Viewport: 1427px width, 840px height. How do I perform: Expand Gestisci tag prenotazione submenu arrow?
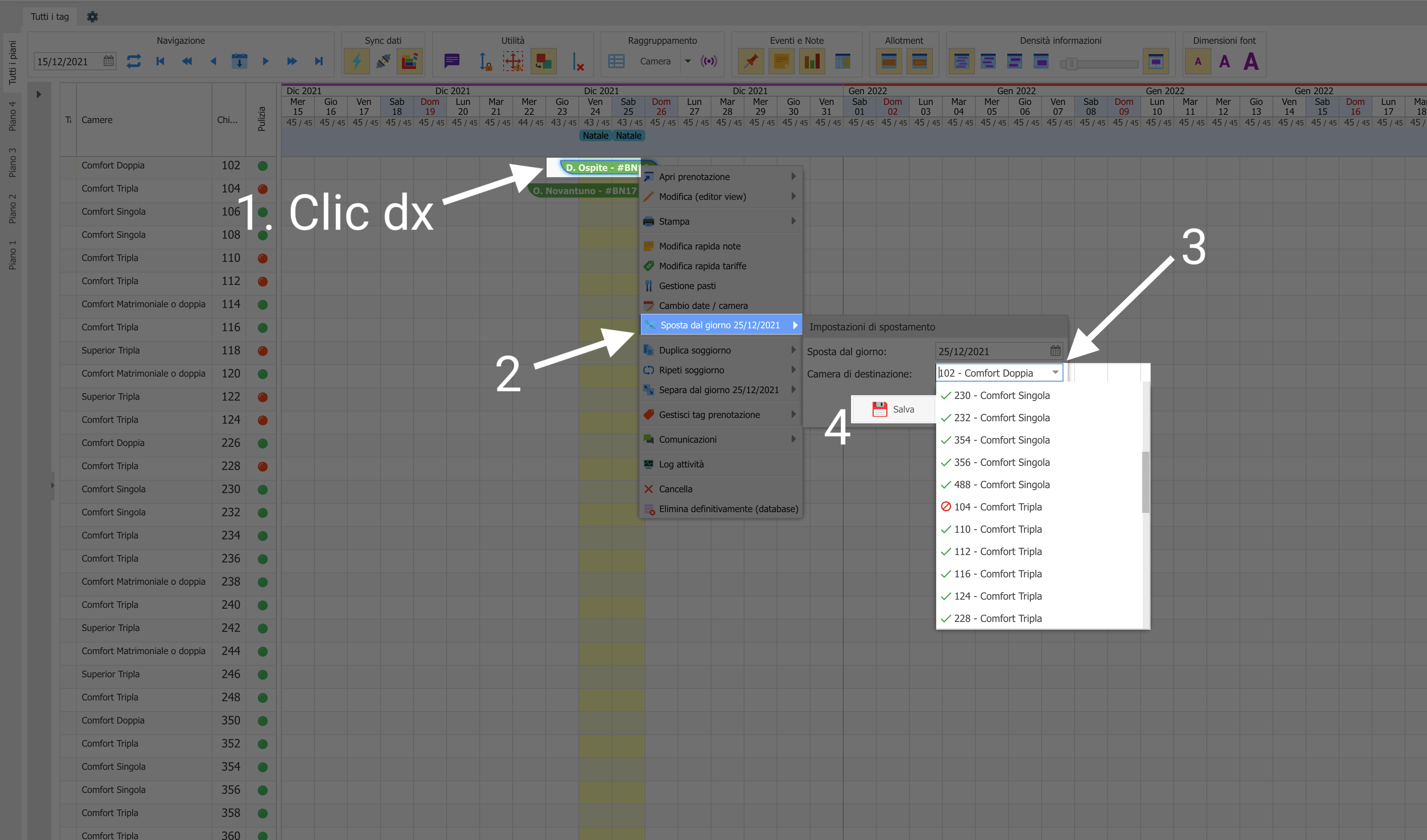point(793,414)
